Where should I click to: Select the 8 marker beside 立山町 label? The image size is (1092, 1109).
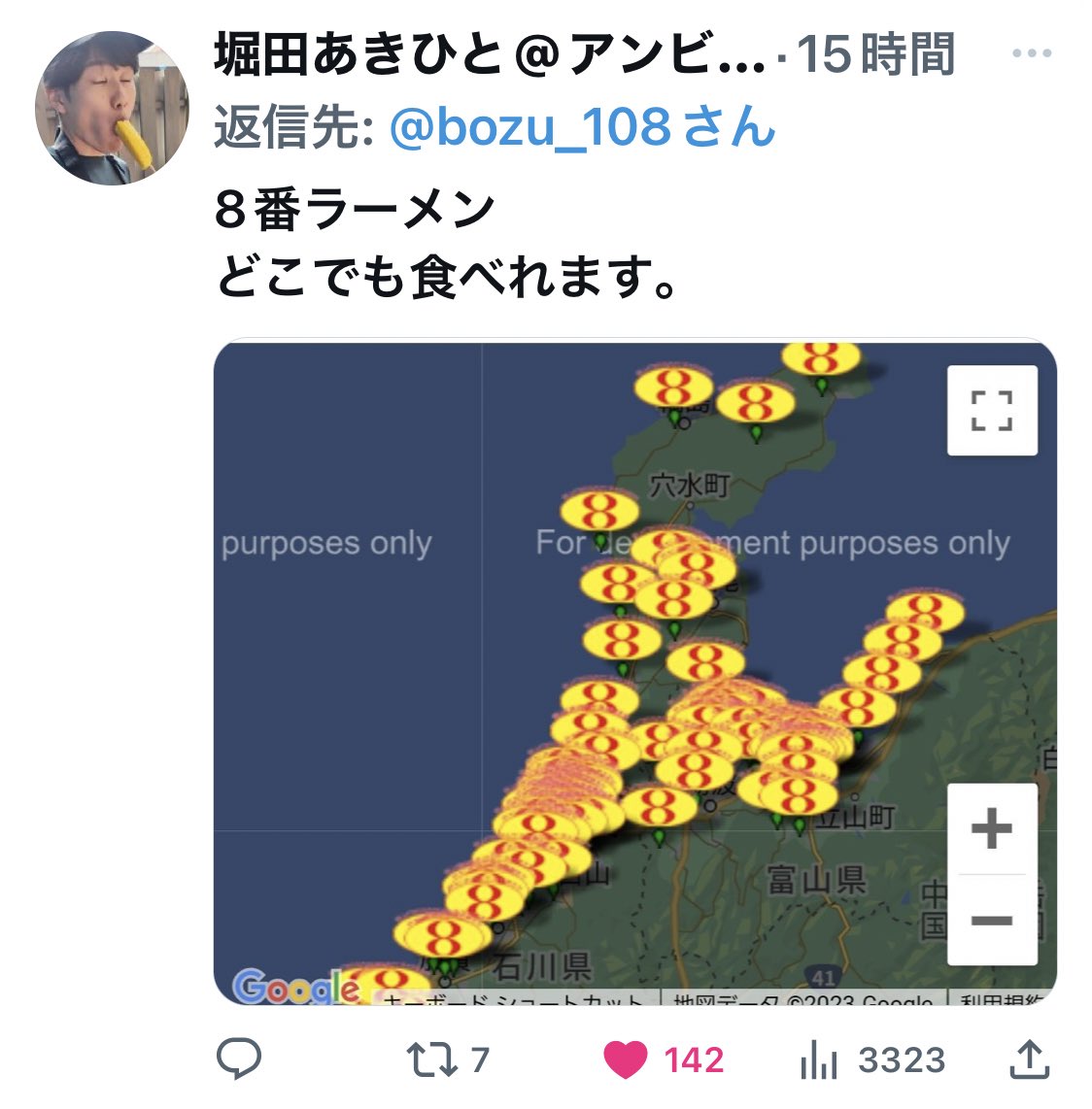799,792
